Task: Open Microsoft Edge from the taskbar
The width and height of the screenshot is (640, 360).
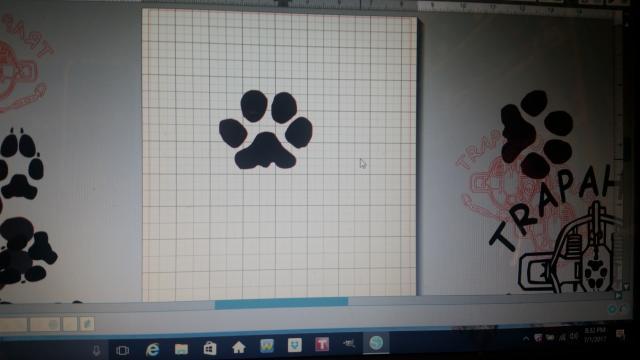Action: point(152,349)
